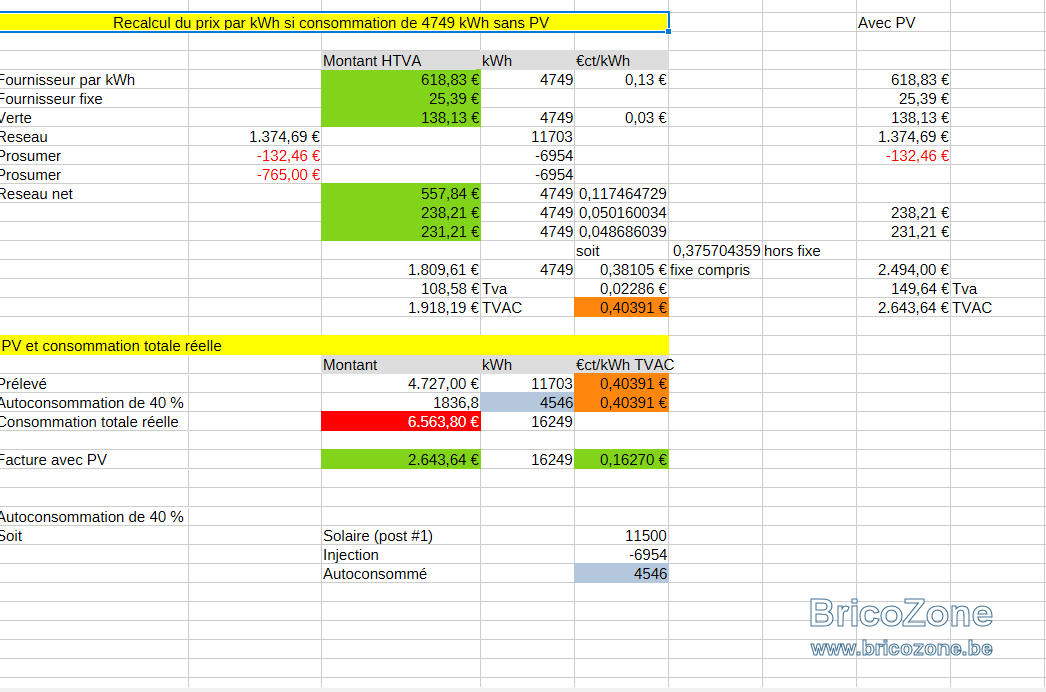Select the green 2.643,64 € Facture avec PV cell

click(x=400, y=460)
